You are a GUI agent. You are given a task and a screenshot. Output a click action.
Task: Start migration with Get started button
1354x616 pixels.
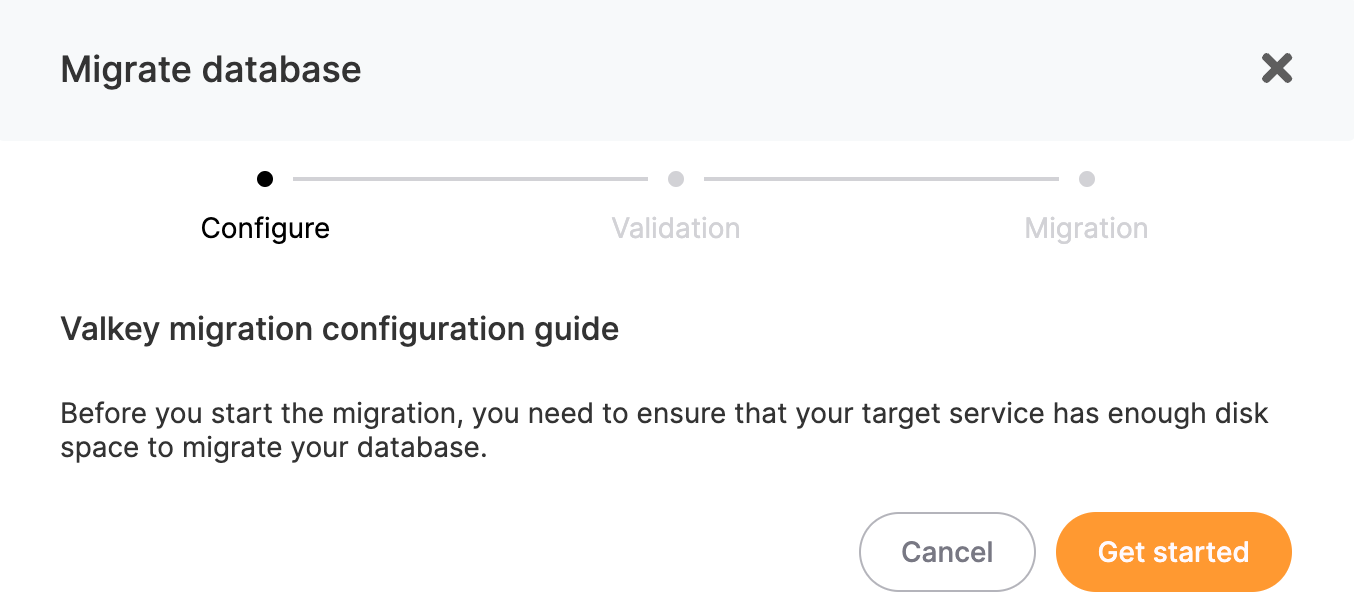pos(1173,552)
